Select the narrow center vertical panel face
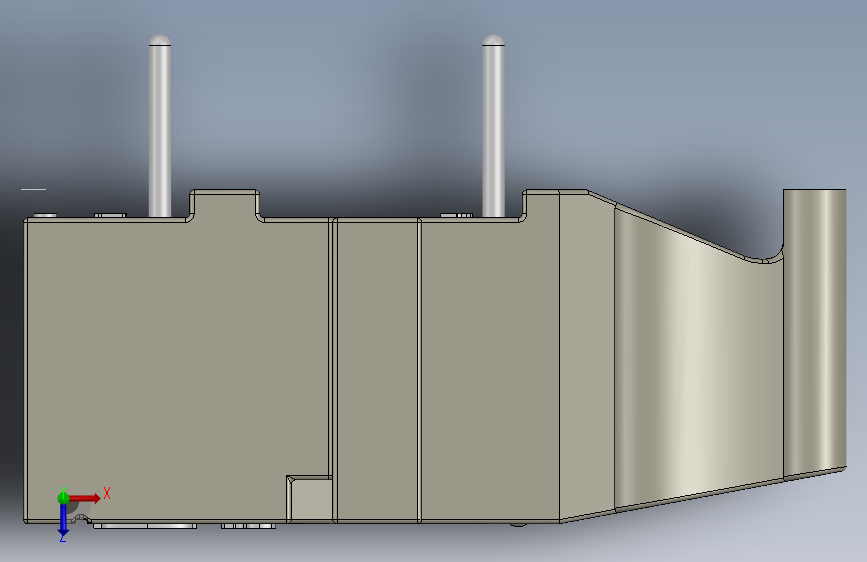The image size is (867, 562). (x=377, y=370)
